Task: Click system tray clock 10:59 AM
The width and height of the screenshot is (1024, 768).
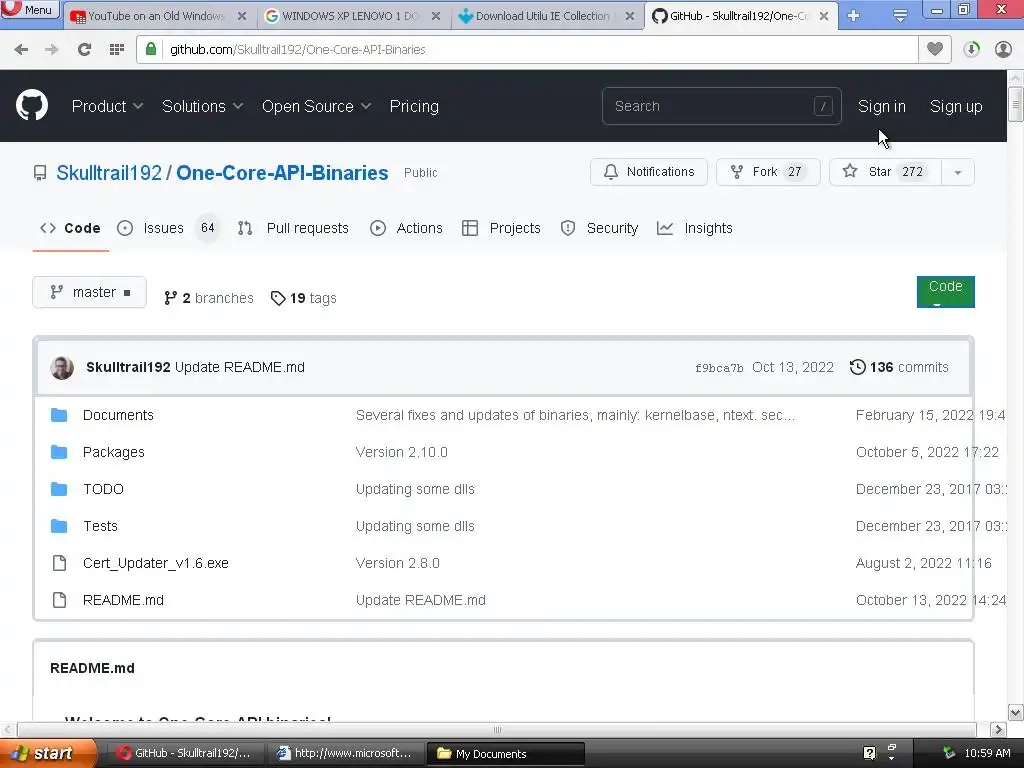Action: coord(987,754)
